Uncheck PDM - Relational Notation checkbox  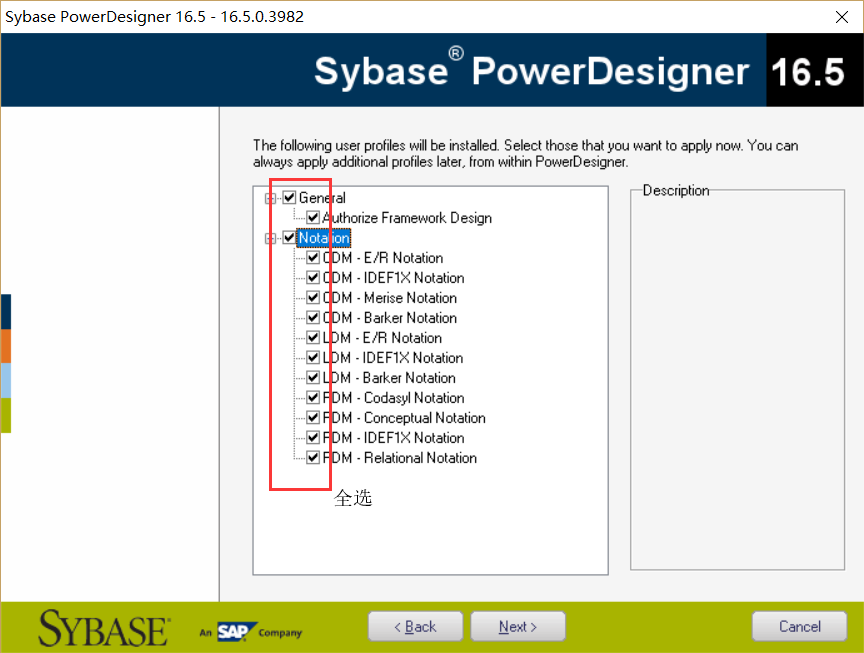pos(313,457)
